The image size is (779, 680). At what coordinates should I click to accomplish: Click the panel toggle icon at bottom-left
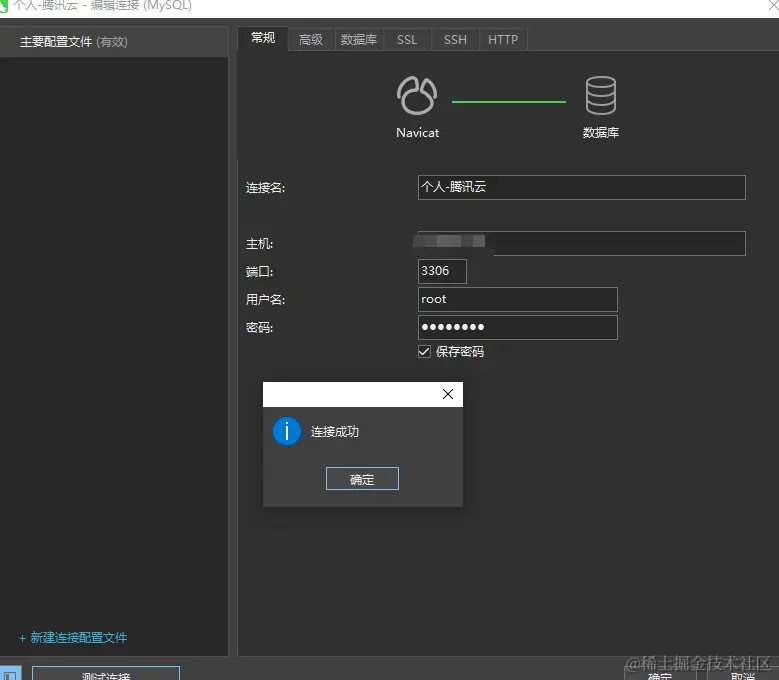[10, 674]
